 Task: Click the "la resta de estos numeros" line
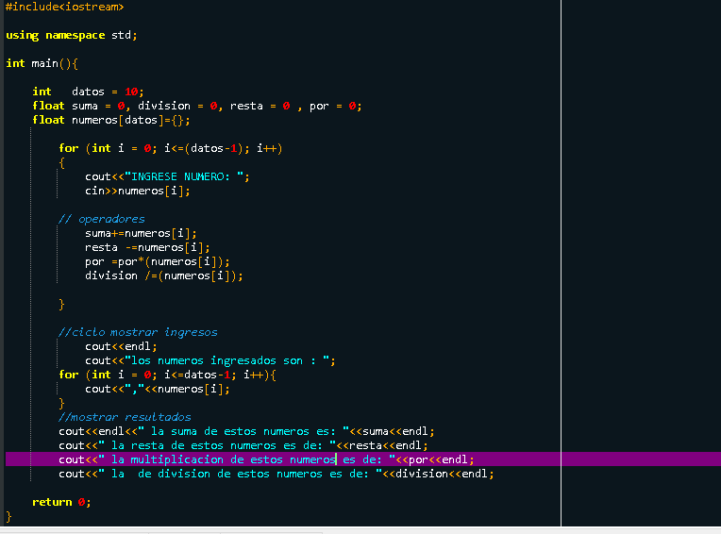243,446
